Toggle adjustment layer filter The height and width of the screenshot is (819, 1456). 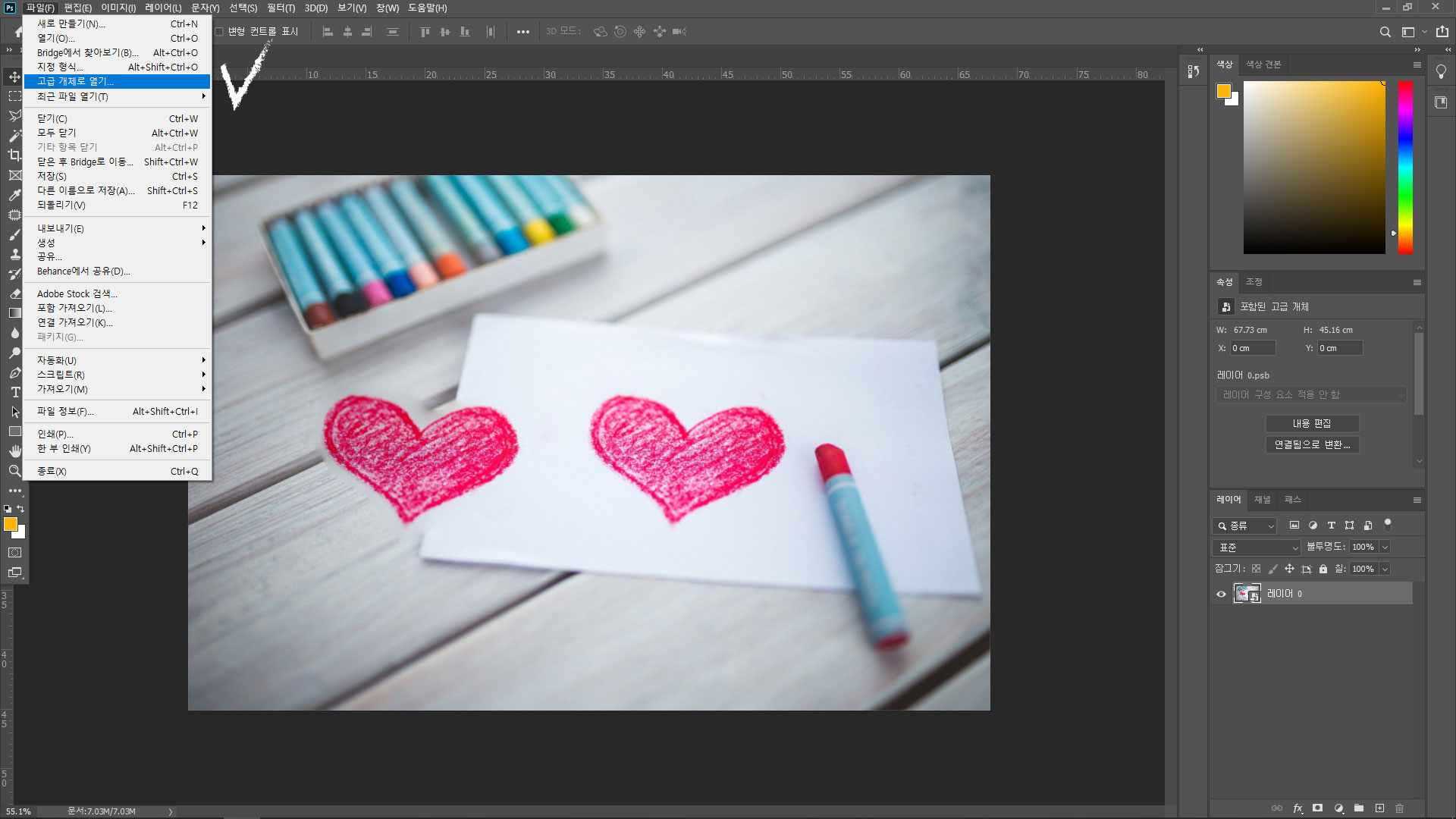coord(1313,525)
